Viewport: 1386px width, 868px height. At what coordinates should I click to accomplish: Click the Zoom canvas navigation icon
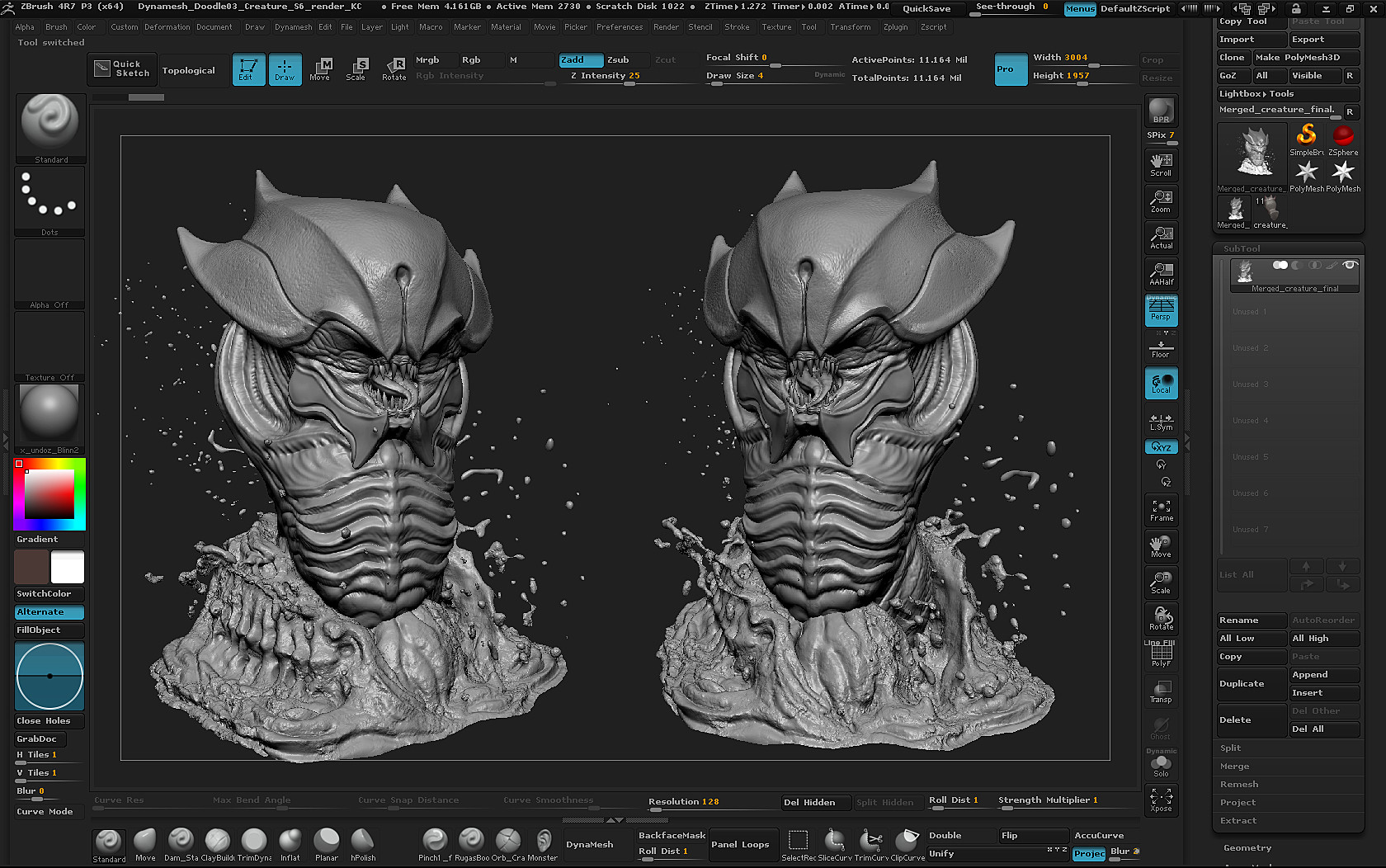tap(1161, 201)
